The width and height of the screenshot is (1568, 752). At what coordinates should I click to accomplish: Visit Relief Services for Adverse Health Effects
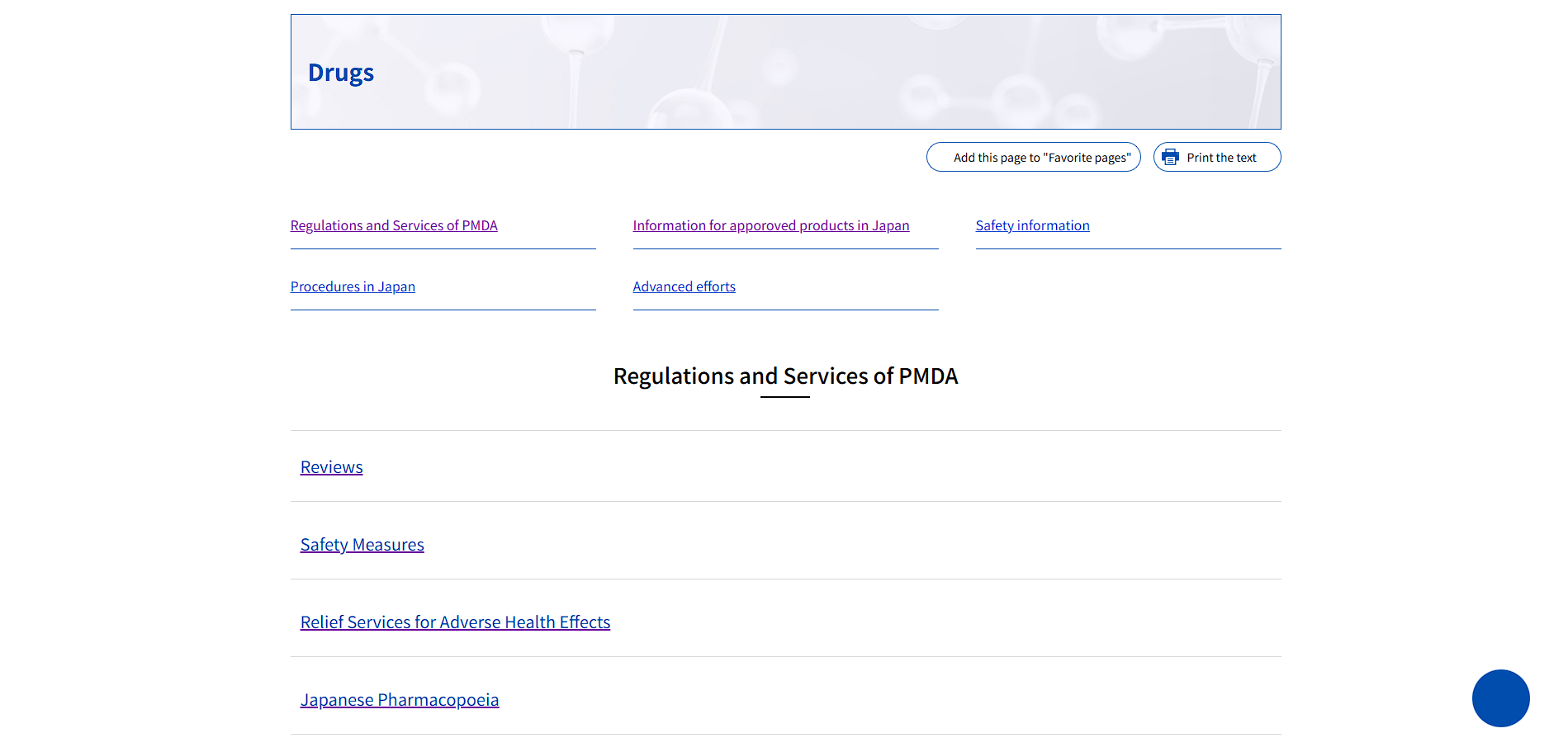pyautogui.click(x=455, y=622)
